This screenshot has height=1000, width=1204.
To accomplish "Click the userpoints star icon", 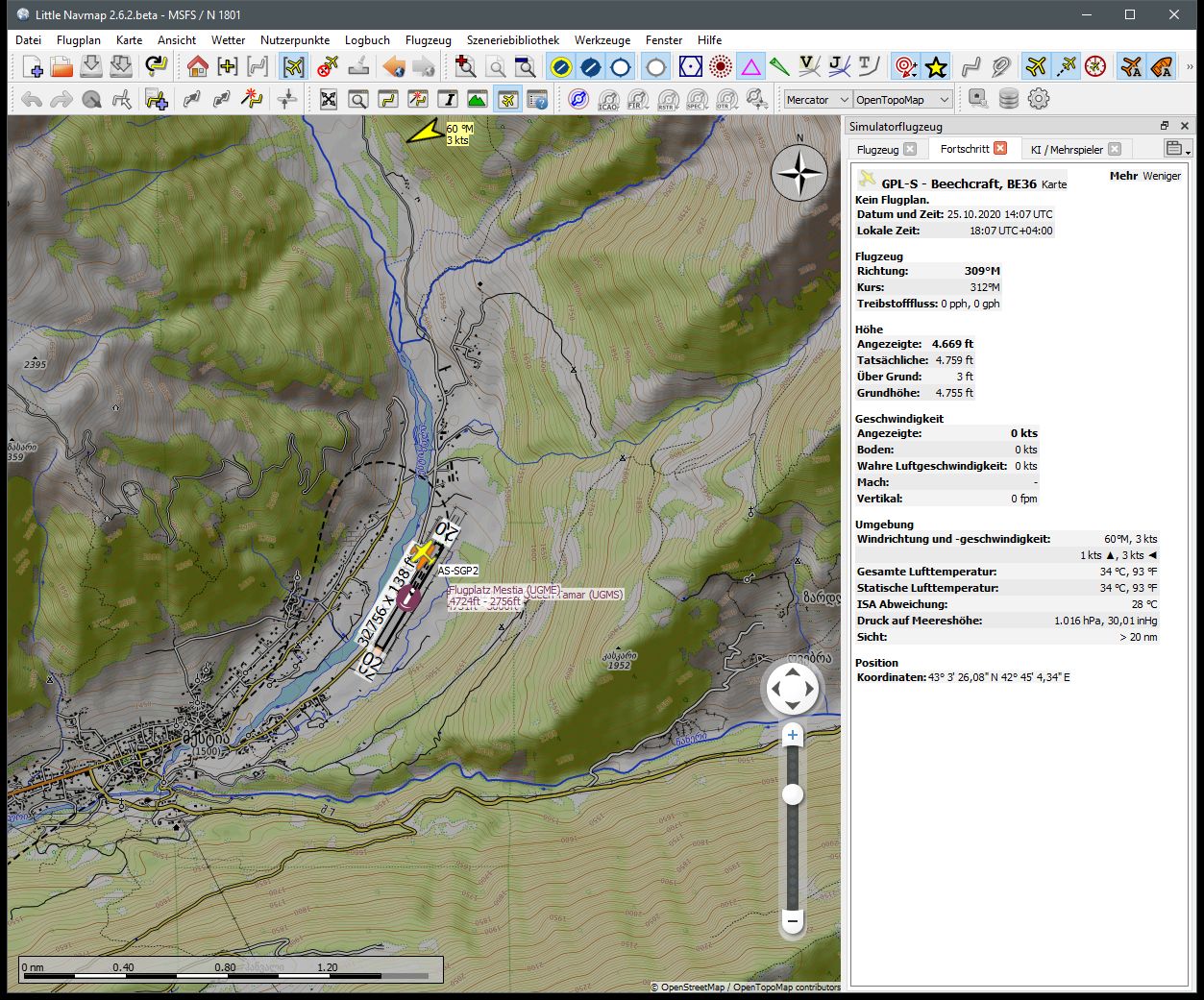I will [936, 66].
